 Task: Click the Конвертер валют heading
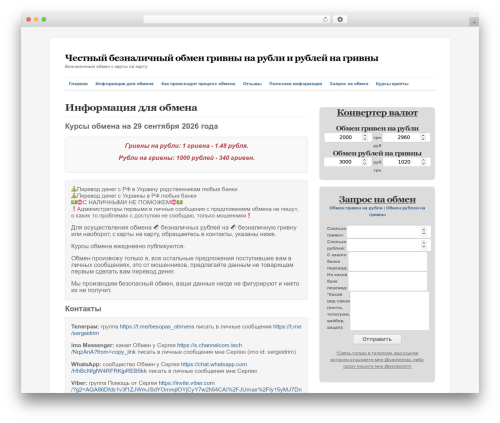coord(377,113)
